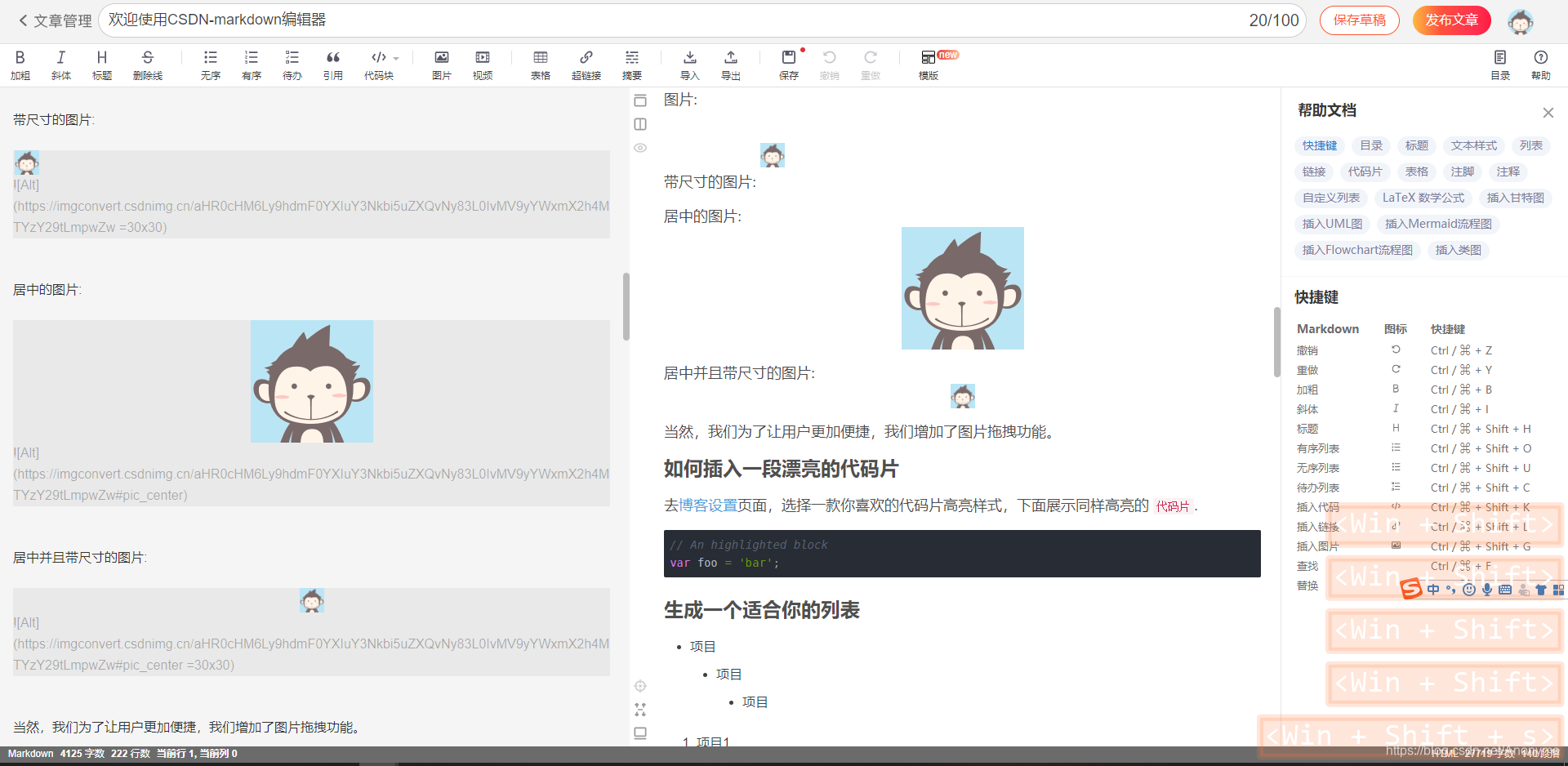
Task: Toggle the preview eye icon
Action: coord(640,148)
